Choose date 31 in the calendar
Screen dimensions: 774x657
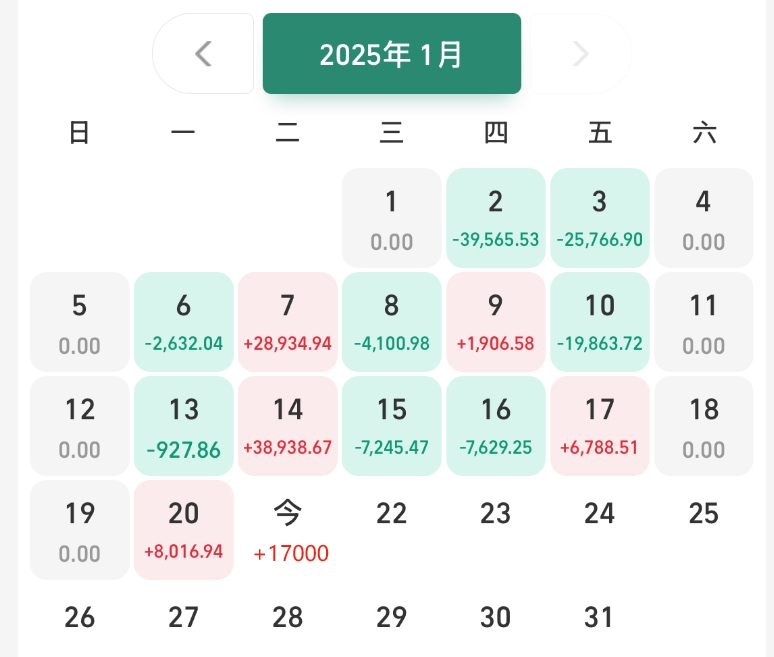(599, 617)
